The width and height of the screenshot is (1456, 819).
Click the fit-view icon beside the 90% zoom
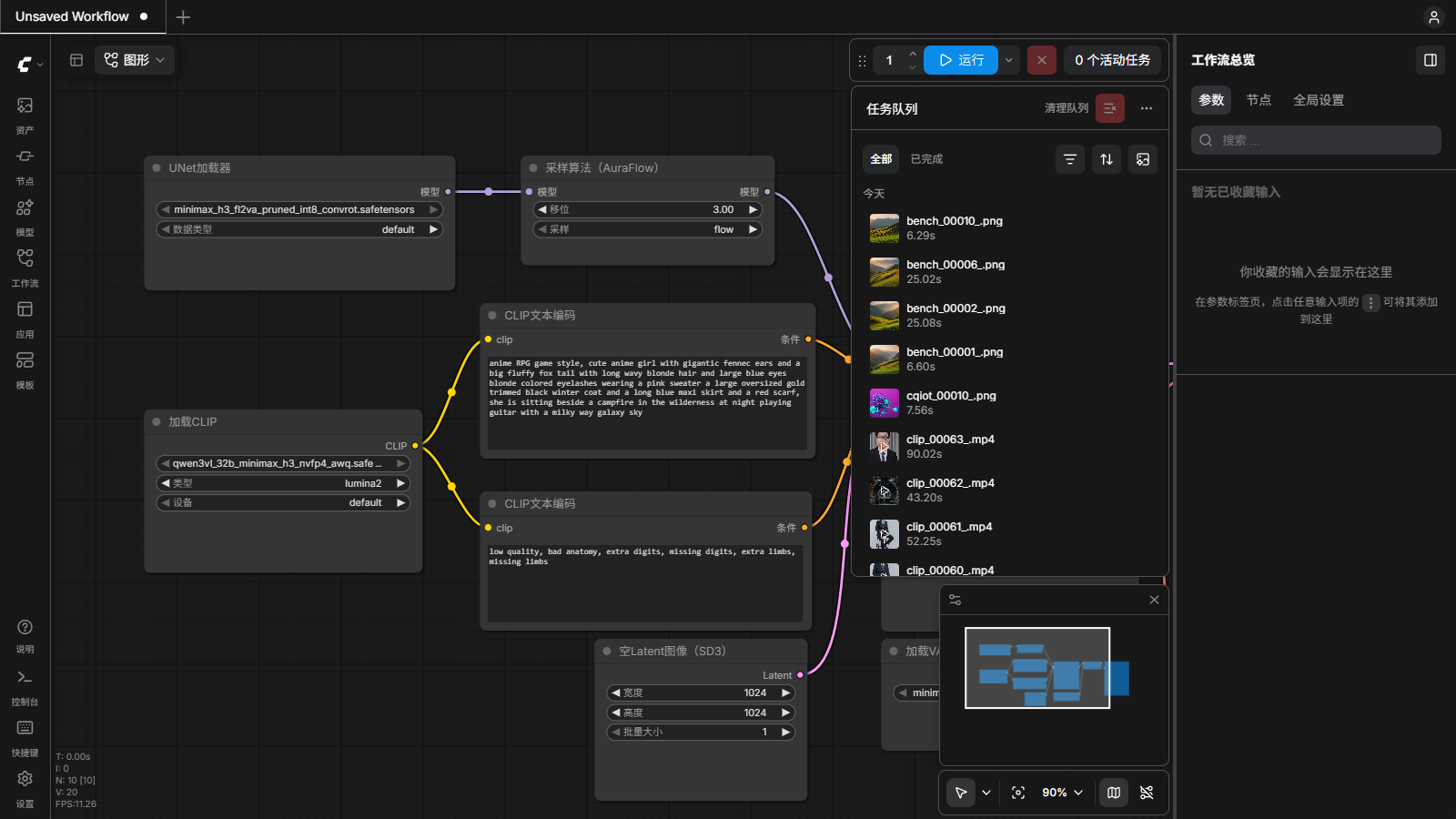(1018, 793)
